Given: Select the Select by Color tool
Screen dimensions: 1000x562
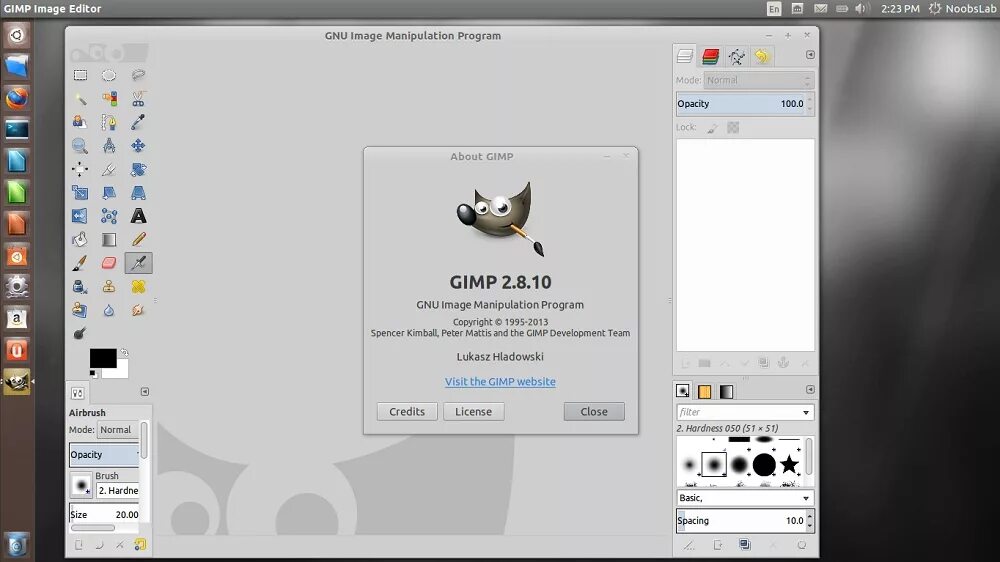Looking at the screenshot, I should tap(109, 99).
